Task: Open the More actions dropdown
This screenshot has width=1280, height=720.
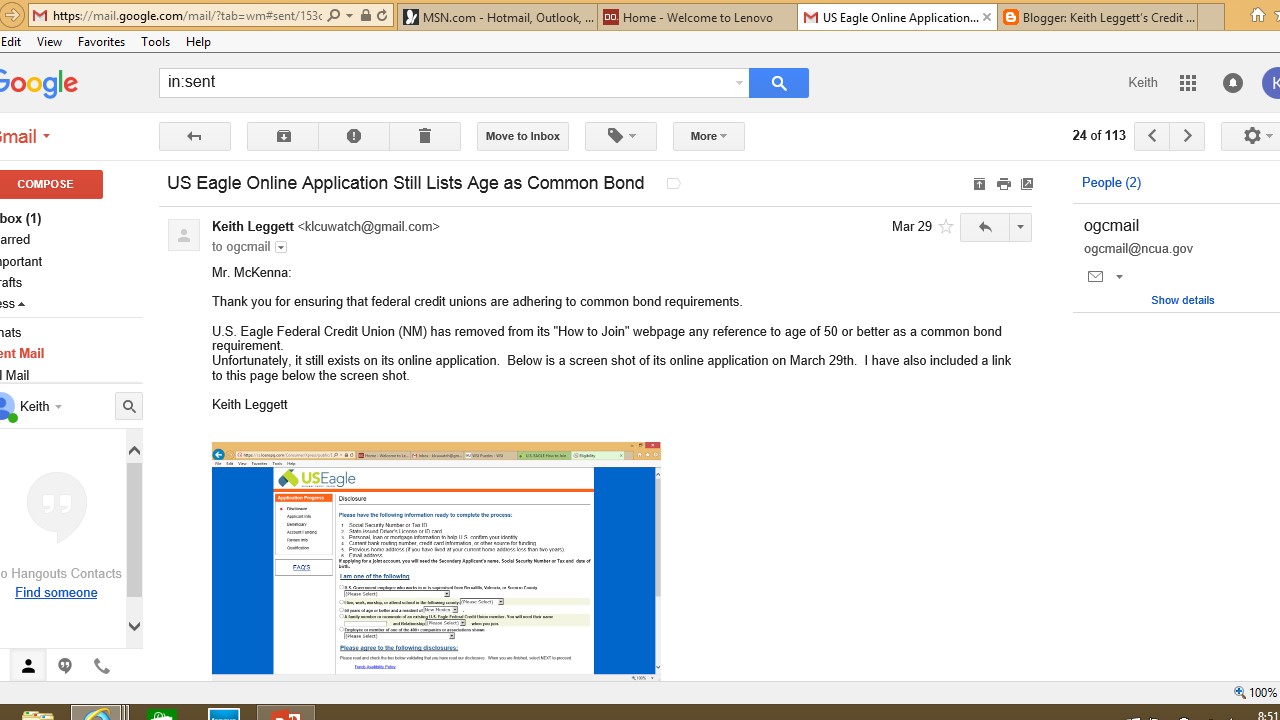Action: pyautogui.click(x=708, y=136)
